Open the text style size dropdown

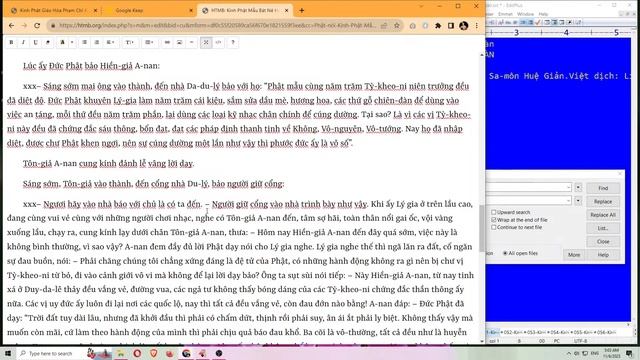pos(130,42)
